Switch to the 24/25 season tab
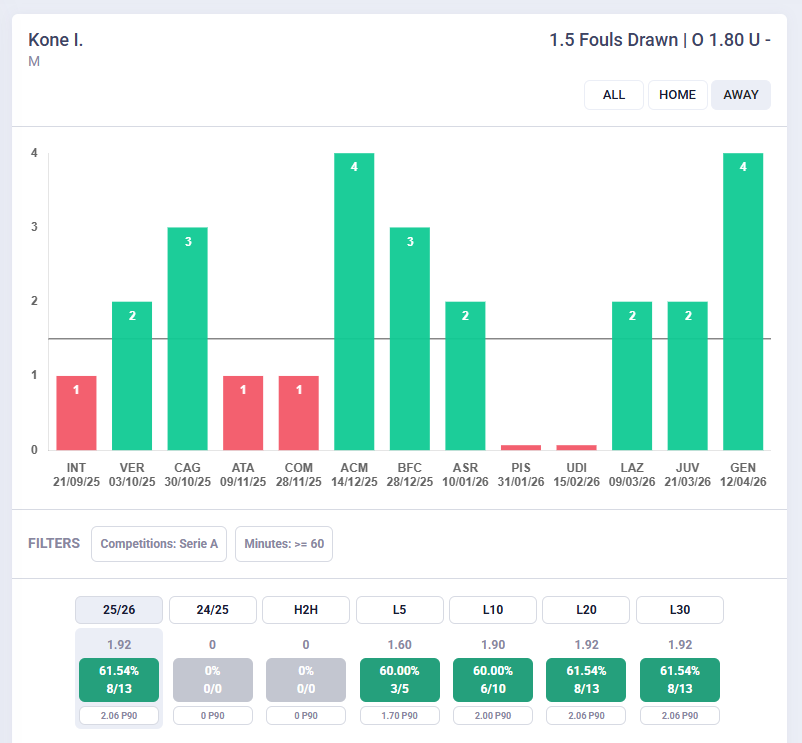This screenshot has height=743, width=802. click(213, 610)
